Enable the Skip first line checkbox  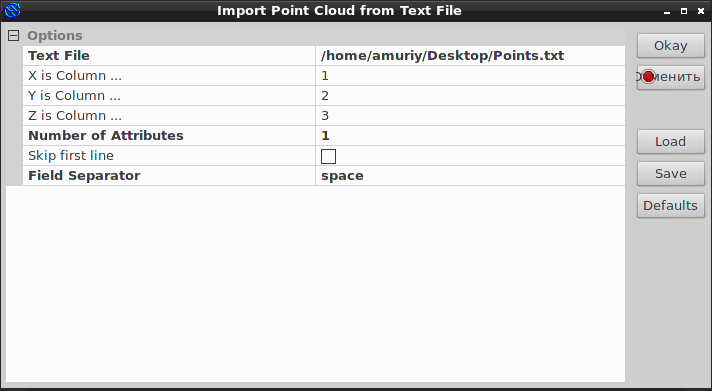pos(328,156)
